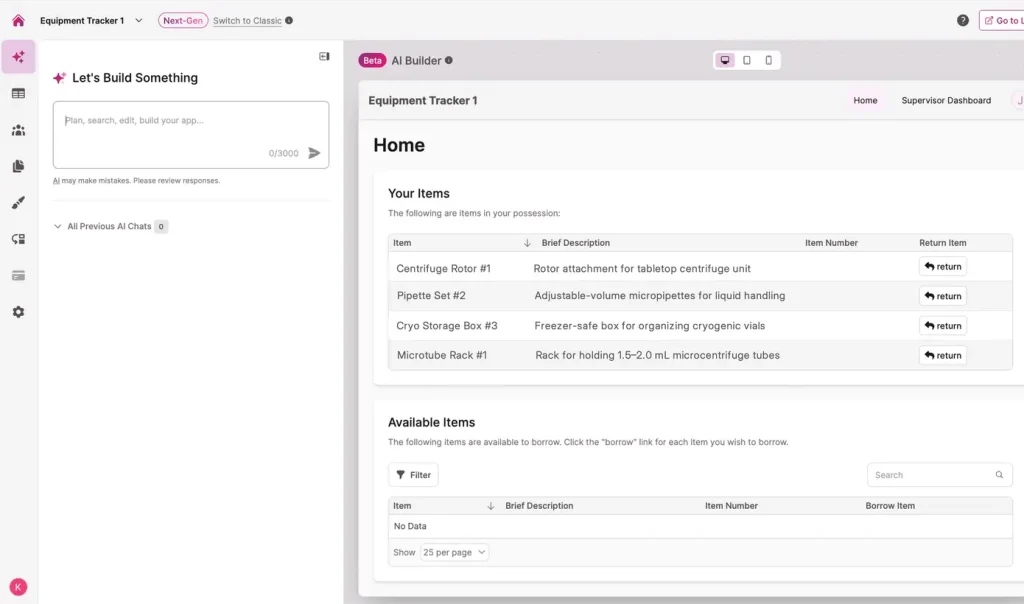Open the 25 per page dropdown
Image resolution: width=1024 pixels, height=604 pixels.
(454, 552)
